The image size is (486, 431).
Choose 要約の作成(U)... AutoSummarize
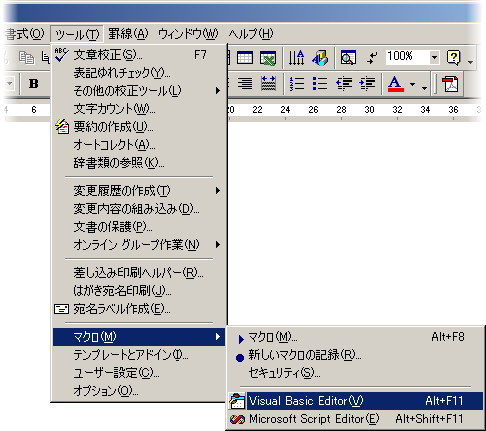coord(139,127)
